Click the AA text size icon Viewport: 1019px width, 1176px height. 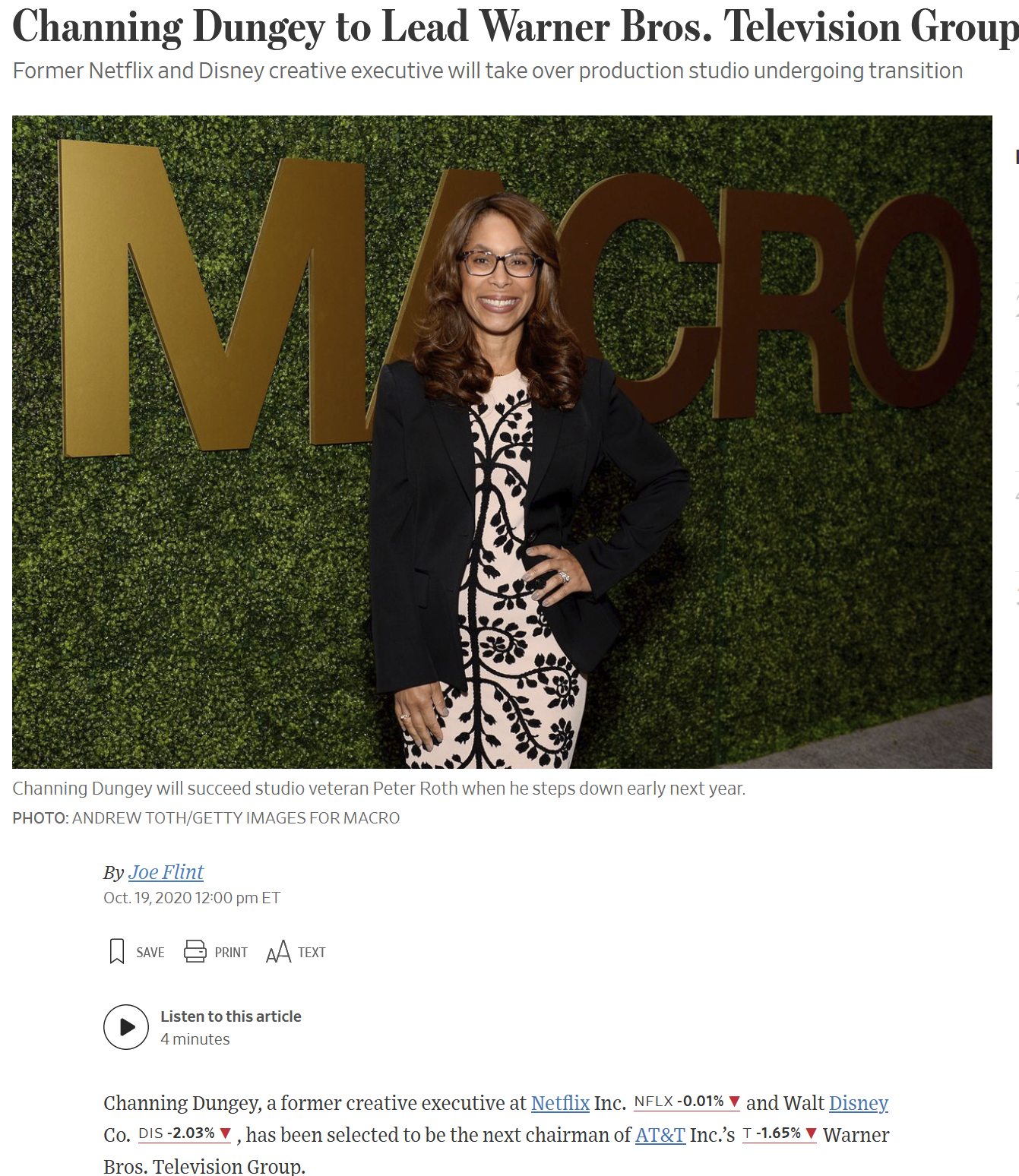coord(278,952)
